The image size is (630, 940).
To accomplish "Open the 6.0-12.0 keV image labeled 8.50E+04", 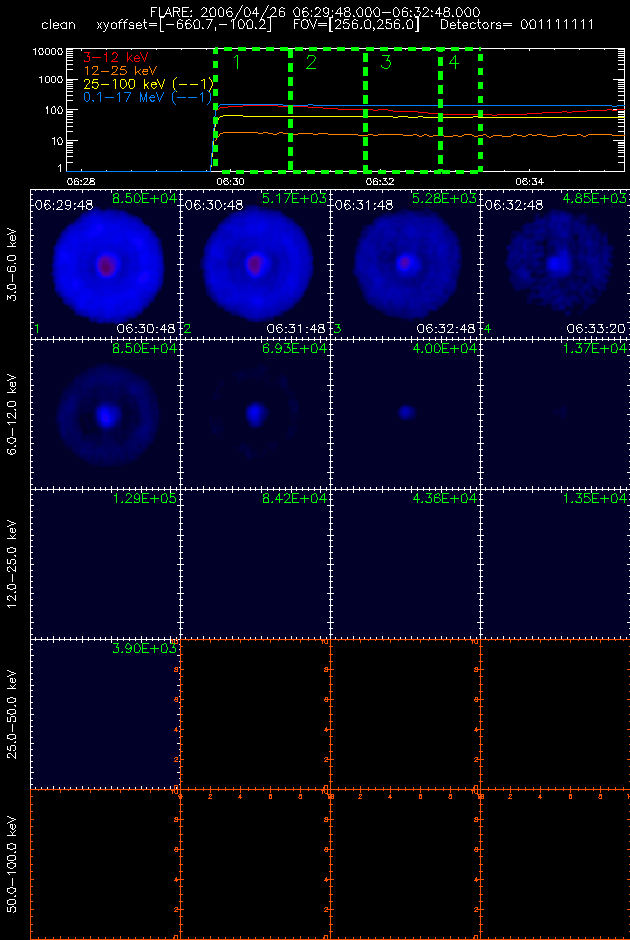I will click(x=105, y=414).
